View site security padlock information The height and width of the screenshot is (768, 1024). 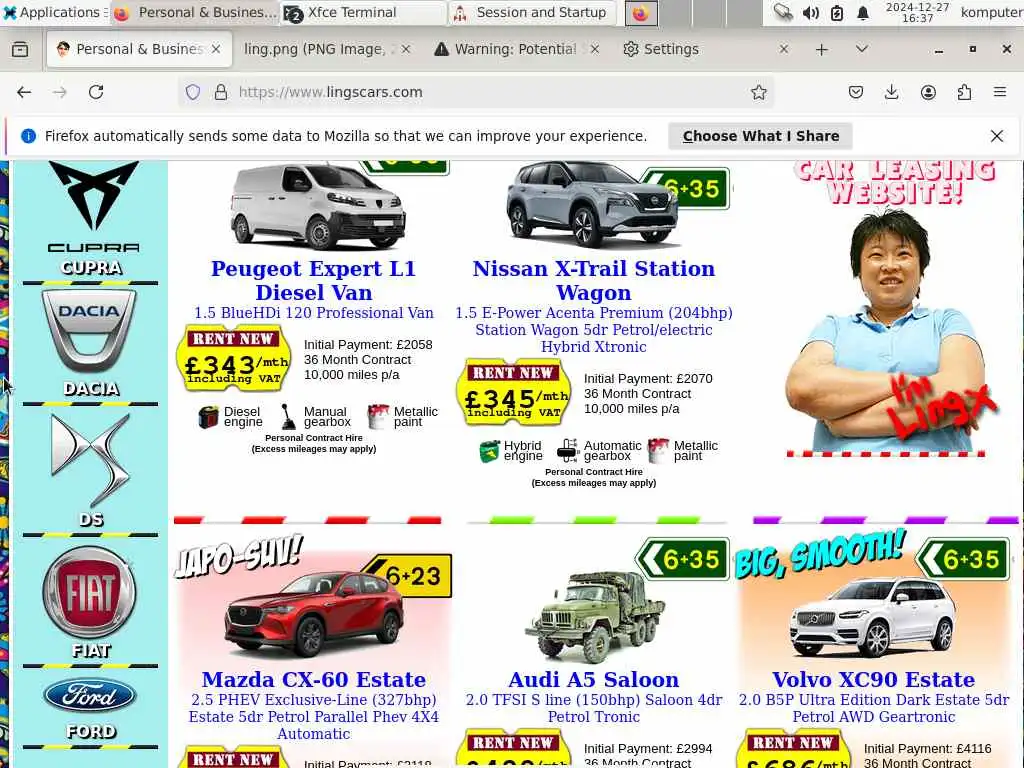pos(221,92)
